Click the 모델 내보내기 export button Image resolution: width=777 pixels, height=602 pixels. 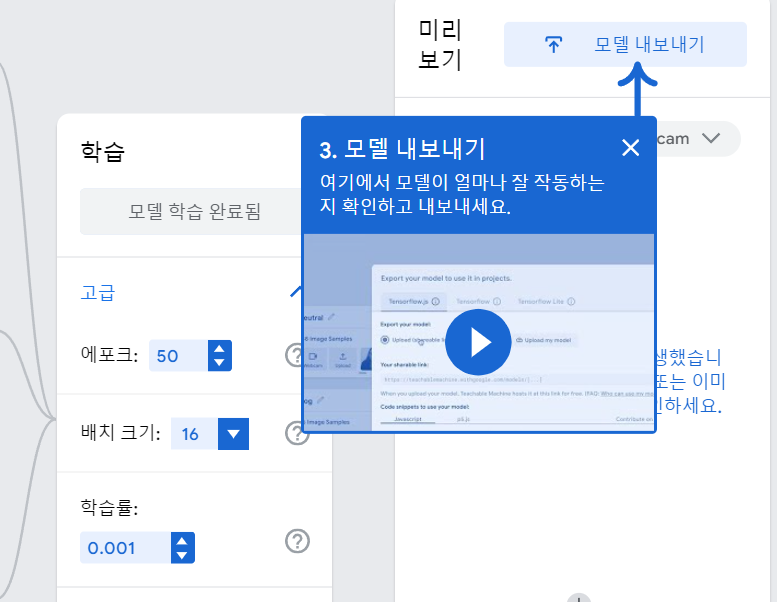coord(625,45)
